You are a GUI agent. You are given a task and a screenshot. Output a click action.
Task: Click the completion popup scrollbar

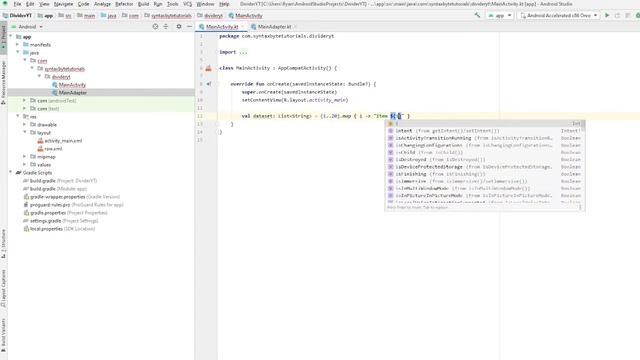[584, 127]
